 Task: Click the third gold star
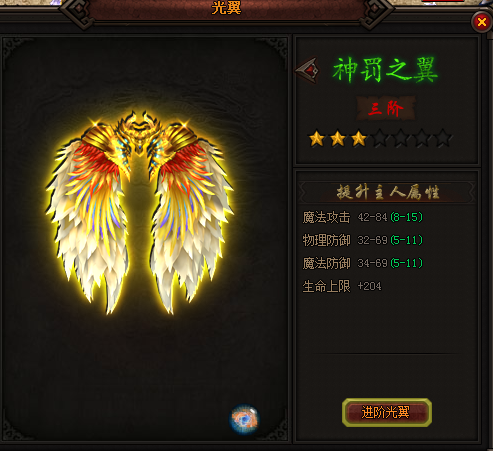[359, 139]
